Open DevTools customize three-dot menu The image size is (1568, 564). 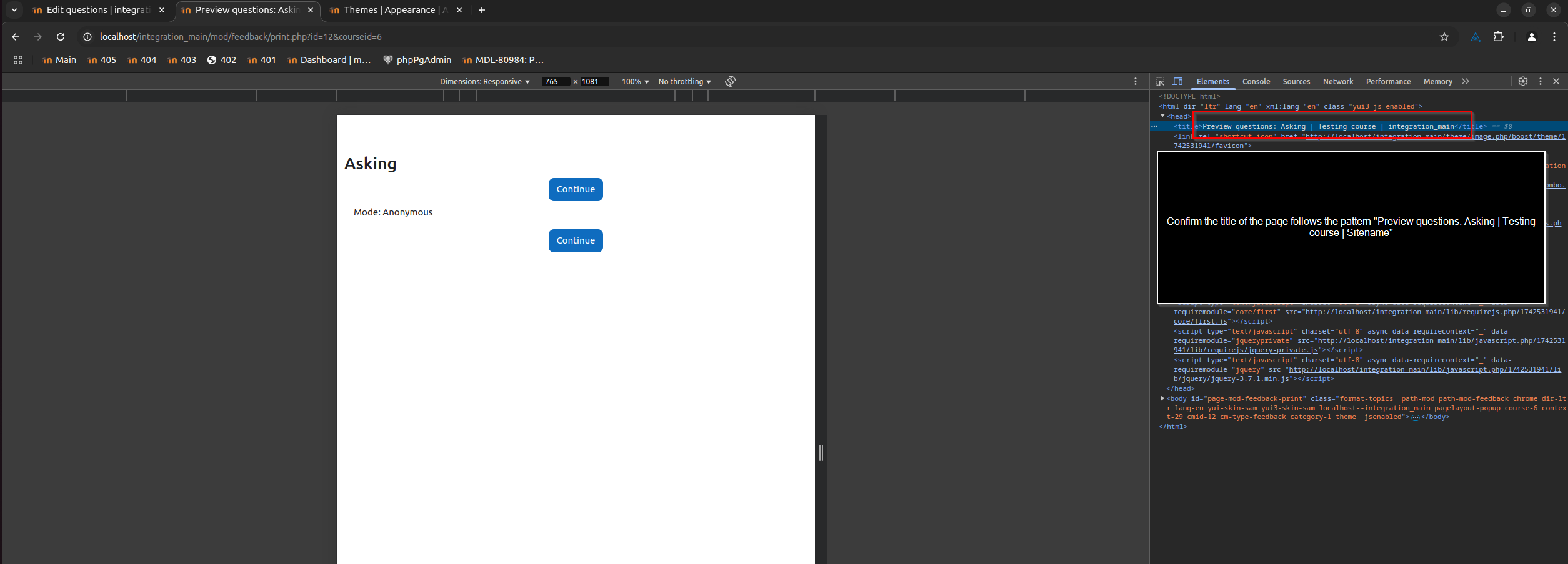[1541, 81]
